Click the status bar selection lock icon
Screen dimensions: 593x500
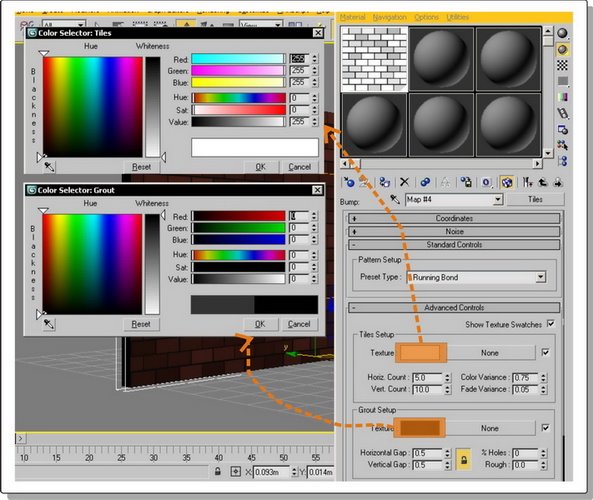217,471
